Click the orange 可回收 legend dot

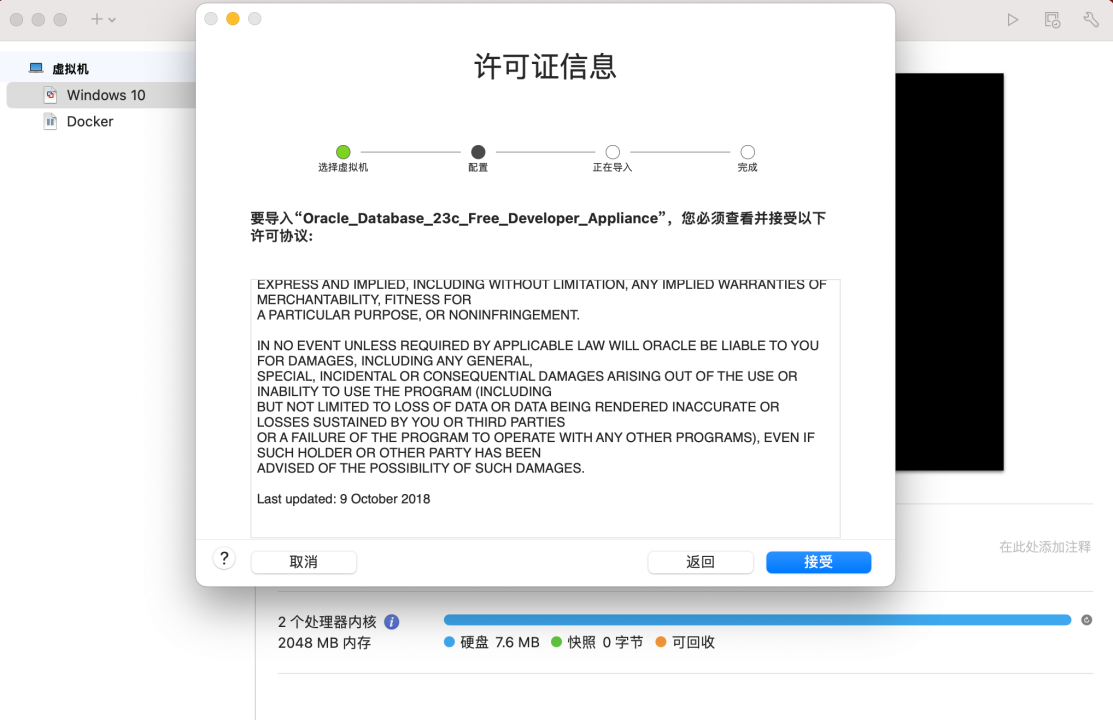pos(661,642)
